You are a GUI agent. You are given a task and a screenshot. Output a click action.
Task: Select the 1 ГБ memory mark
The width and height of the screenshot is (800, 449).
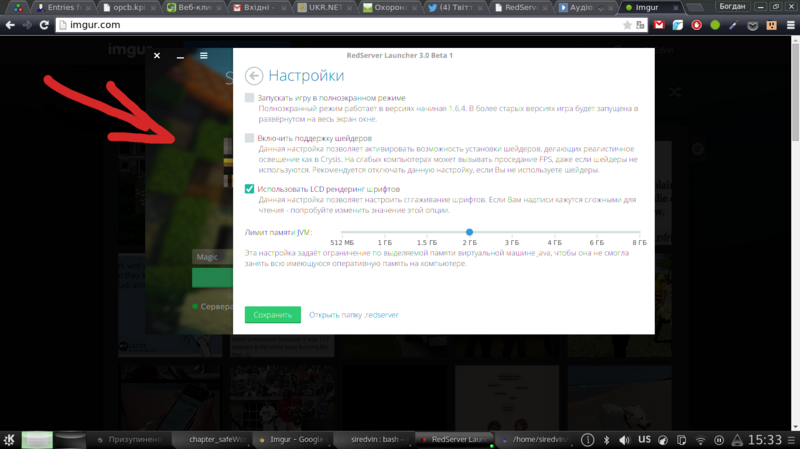385,242
